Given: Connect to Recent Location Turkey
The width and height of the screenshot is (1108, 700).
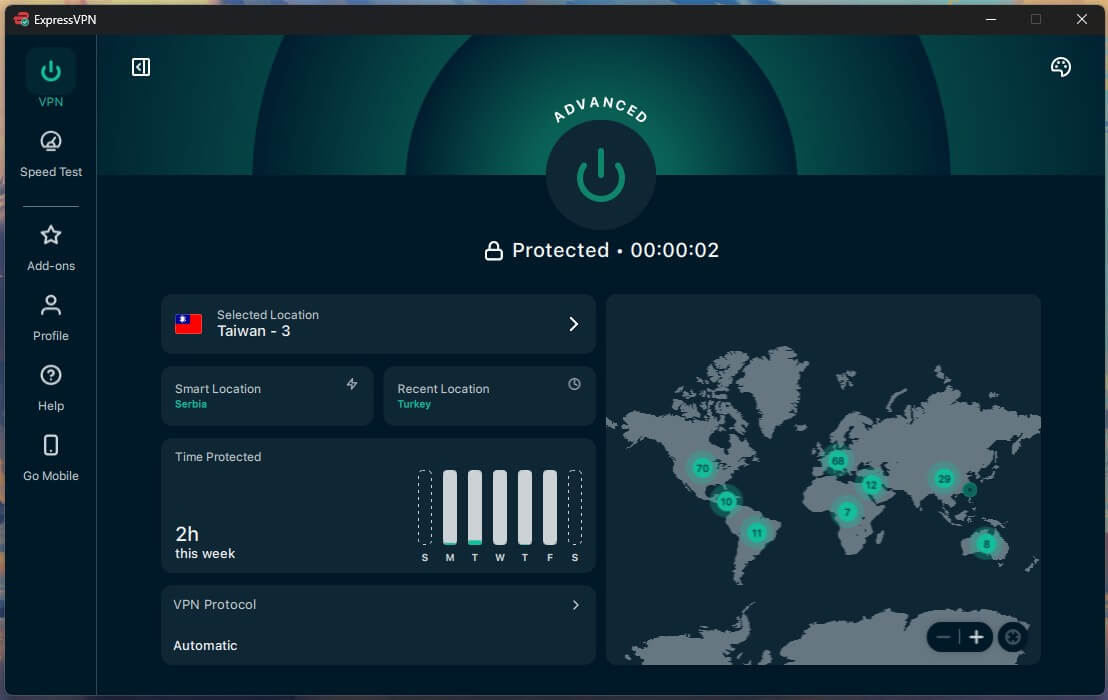Looking at the screenshot, I should [489, 396].
